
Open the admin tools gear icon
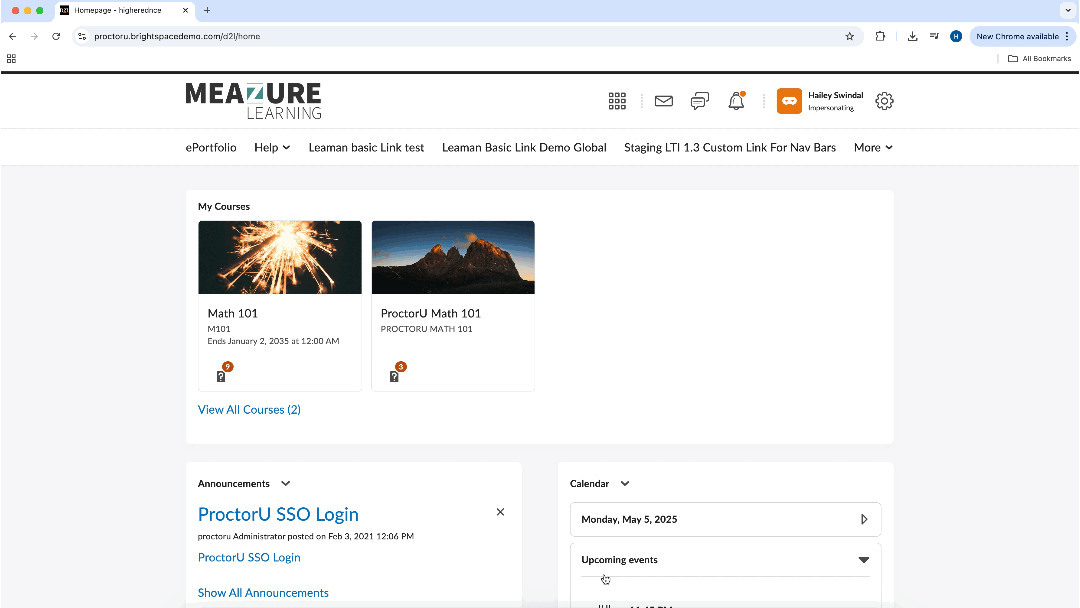click(x=884, y=101)
